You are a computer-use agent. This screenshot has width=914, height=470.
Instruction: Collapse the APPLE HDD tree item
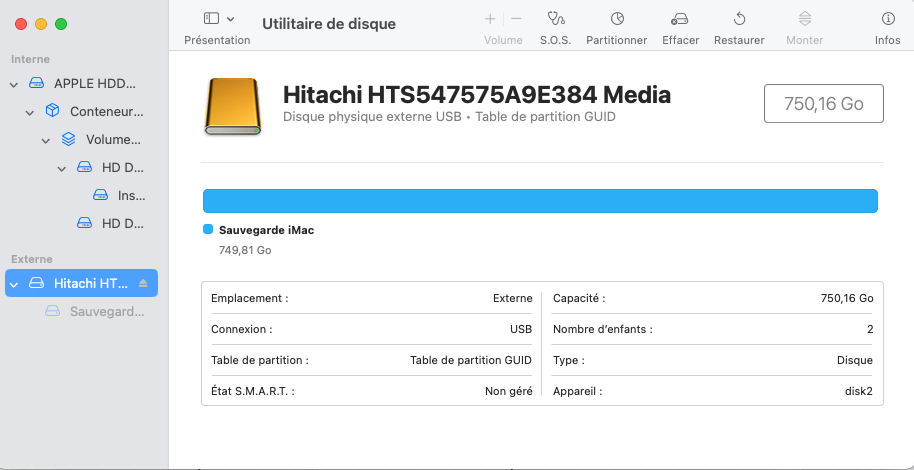[14, 84]
